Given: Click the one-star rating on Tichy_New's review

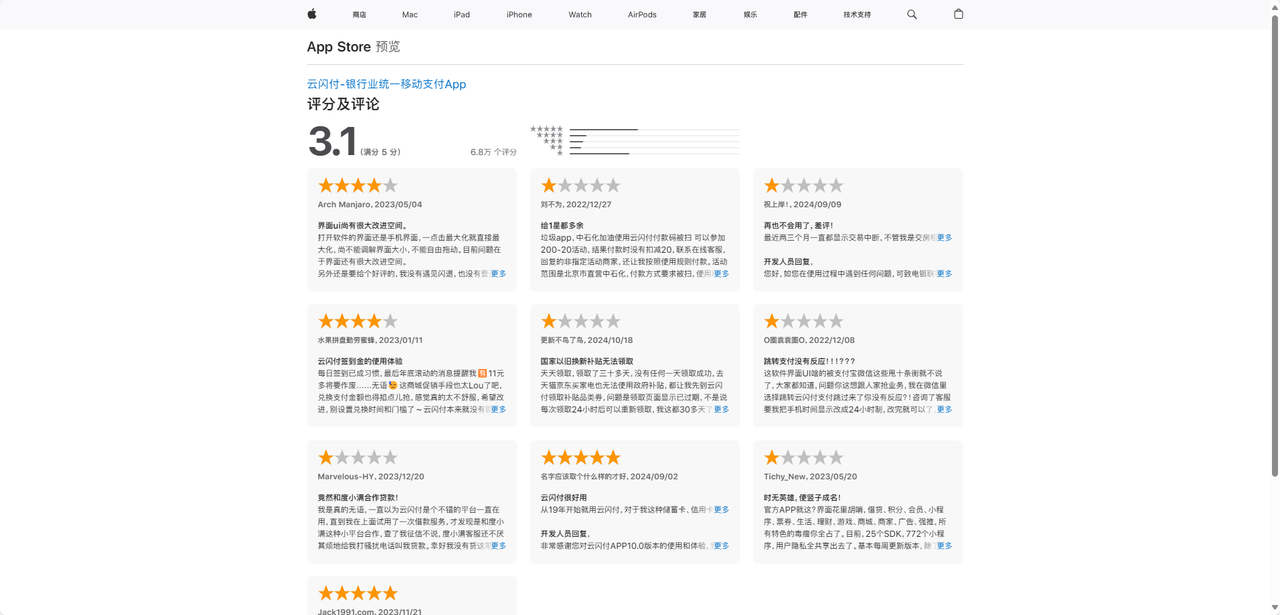Looking at the screenshot, I should coord(804,458).
